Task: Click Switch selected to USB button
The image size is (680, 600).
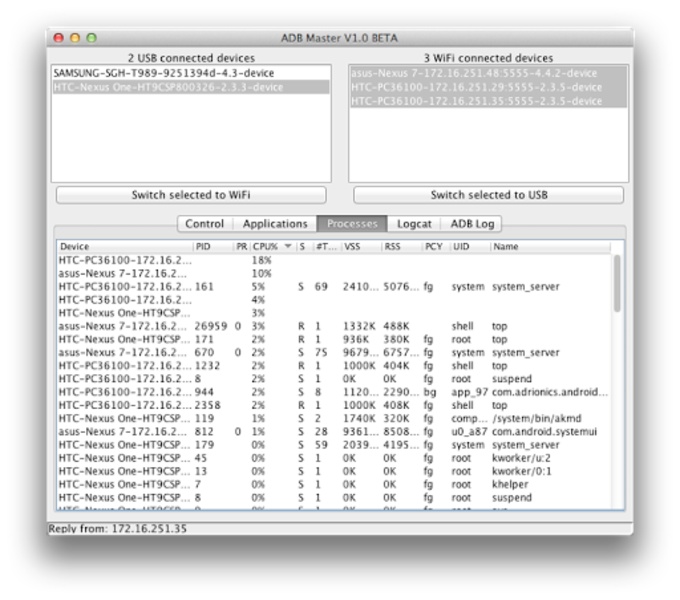Action: point(488,195)
